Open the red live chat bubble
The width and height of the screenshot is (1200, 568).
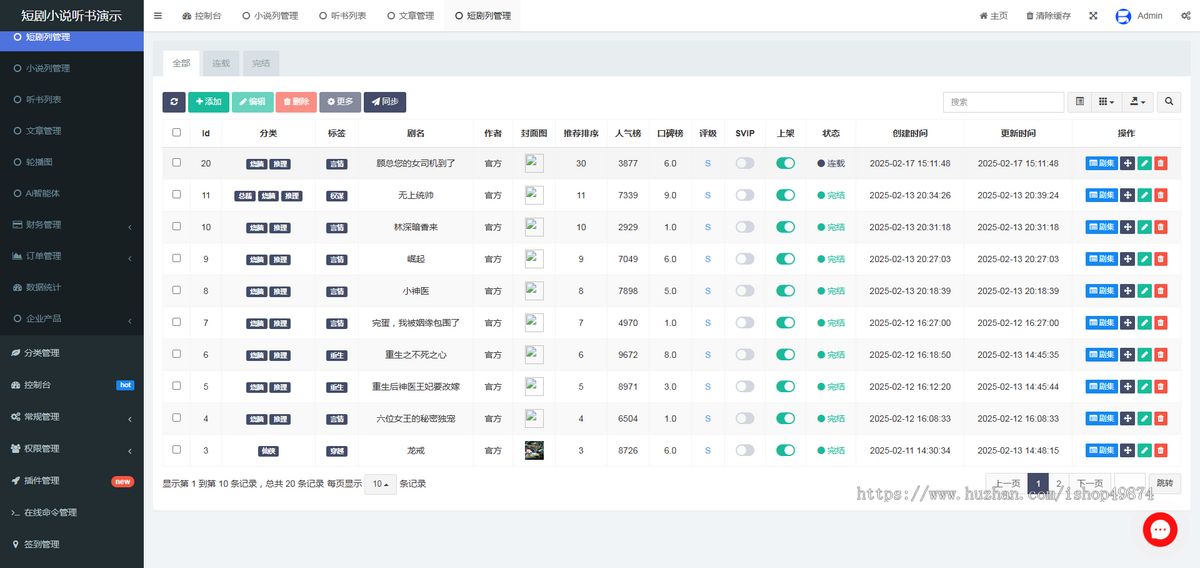coord(1160,529)
